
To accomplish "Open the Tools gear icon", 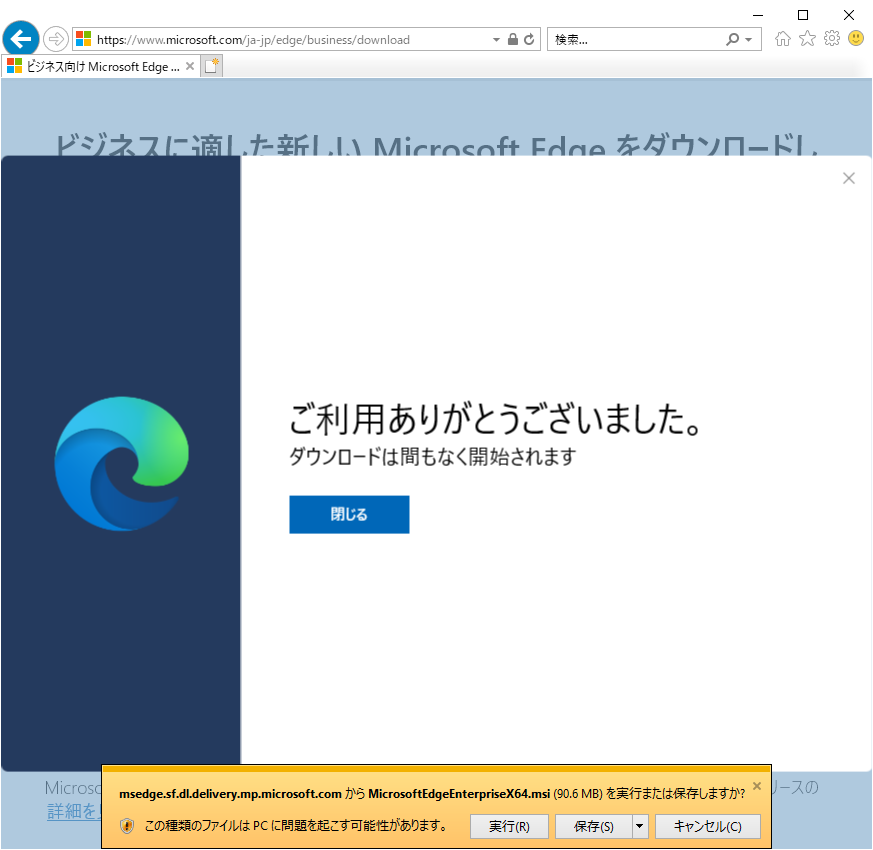I will (832, 38).
